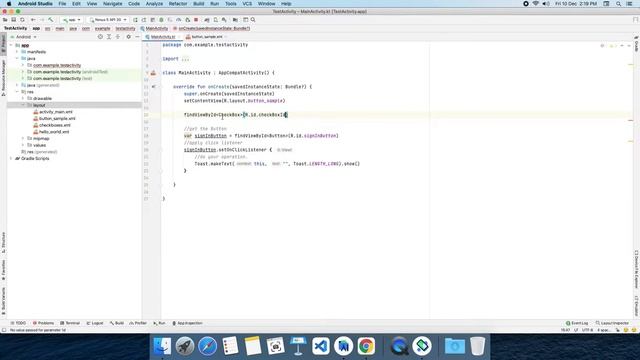Switch to button_sample.xml editor tab
This screenshot has width=640, height=360.
[207, 37]
